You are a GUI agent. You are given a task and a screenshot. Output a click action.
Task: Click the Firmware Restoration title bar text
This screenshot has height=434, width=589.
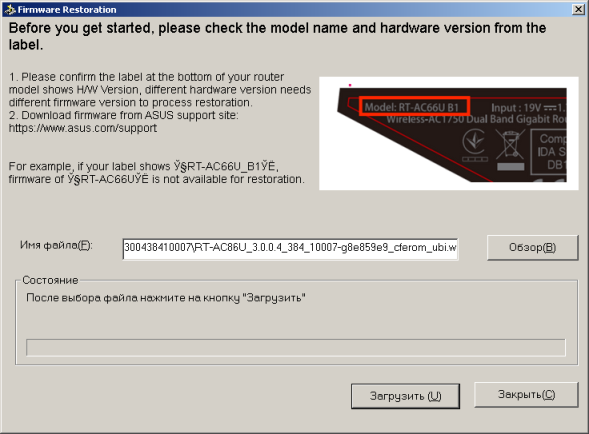click(67, 9)
